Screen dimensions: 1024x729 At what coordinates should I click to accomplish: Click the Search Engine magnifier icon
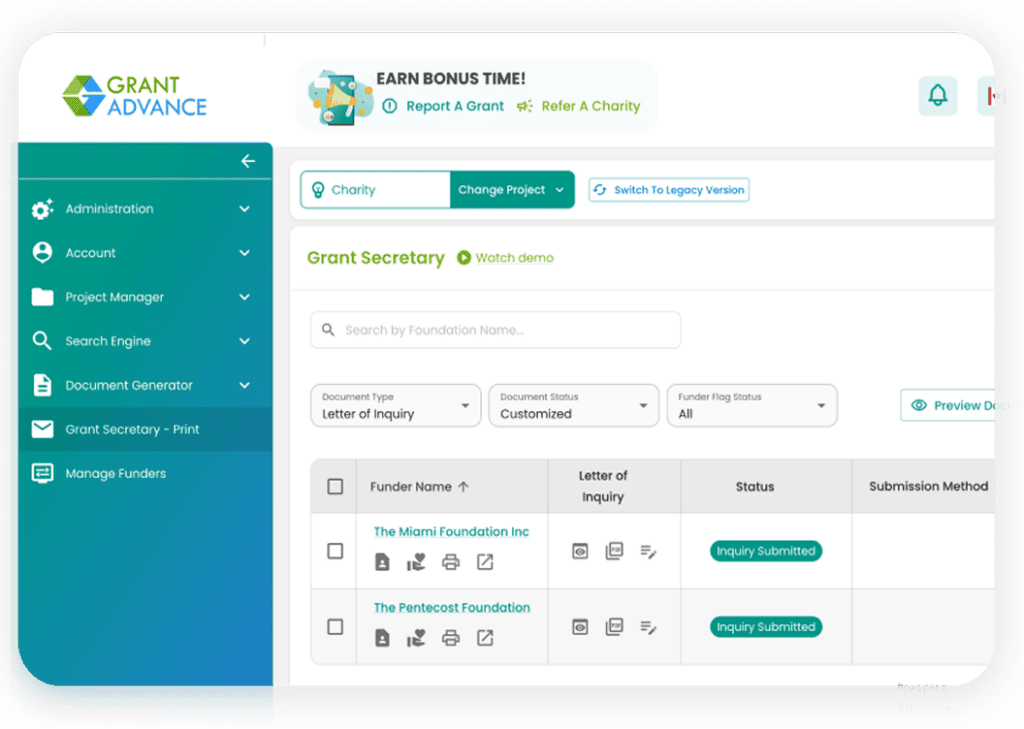42,341
